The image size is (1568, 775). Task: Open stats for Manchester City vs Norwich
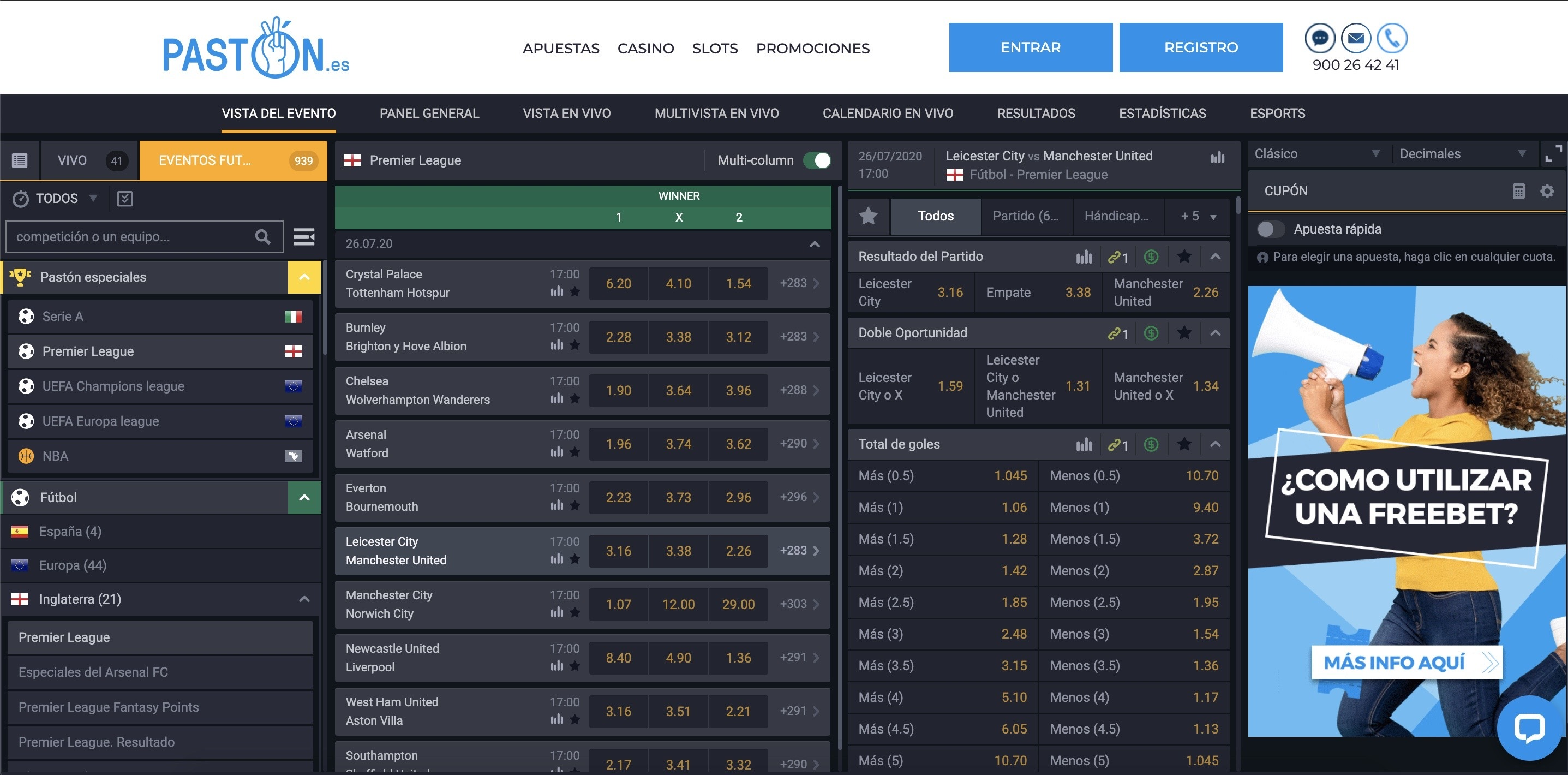[556, 612]
